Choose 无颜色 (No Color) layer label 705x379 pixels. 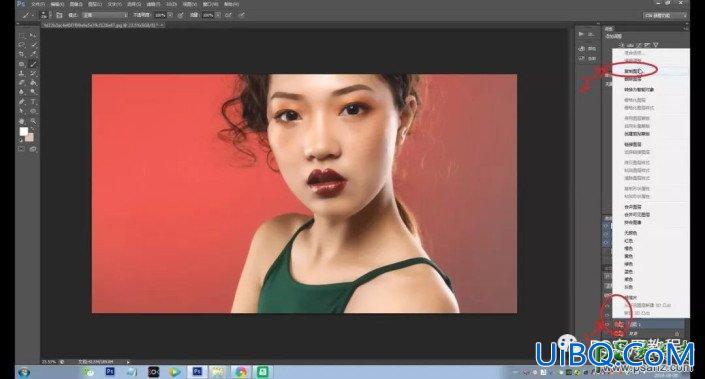click(631, 233)
